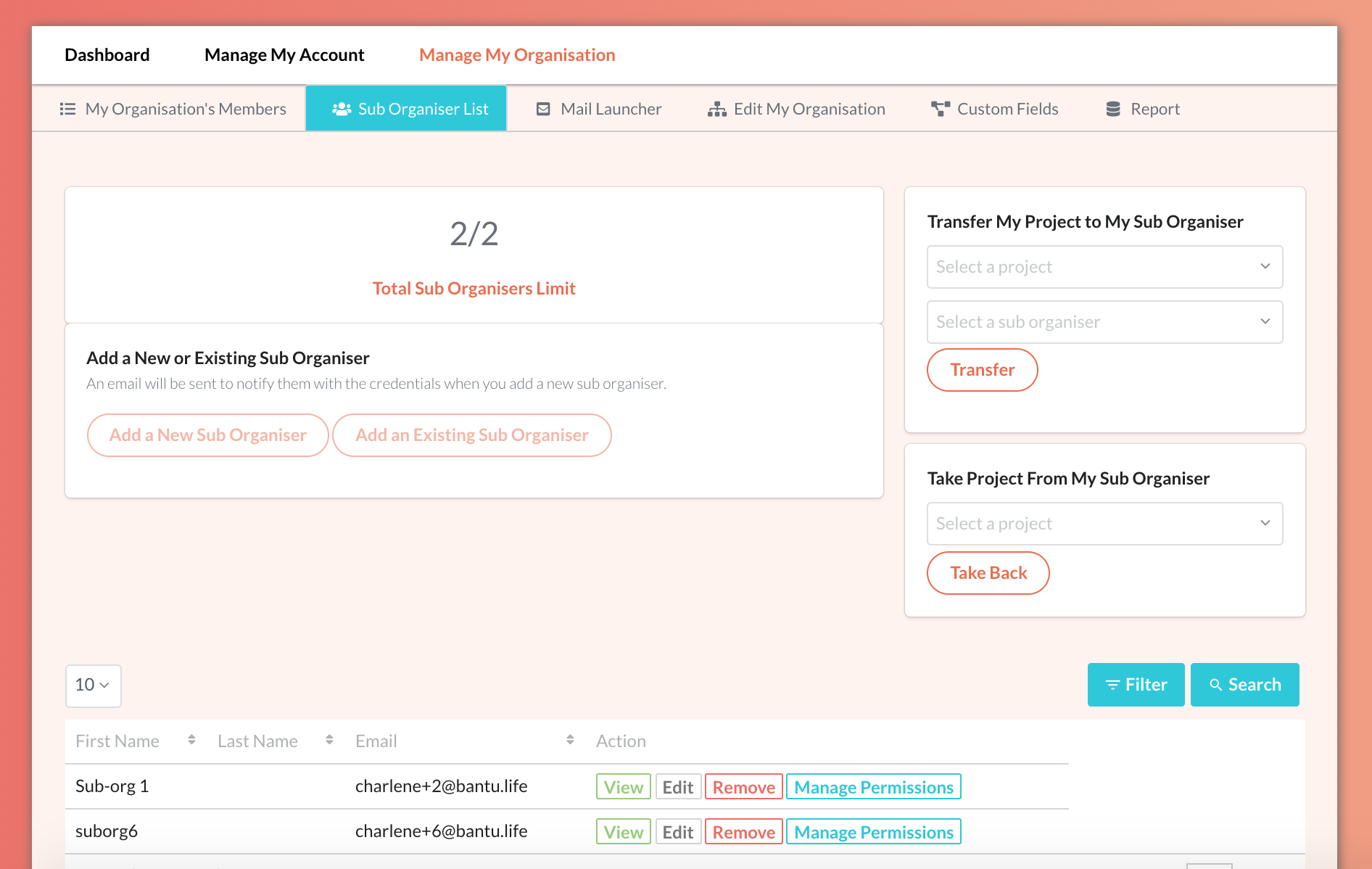
Task: Click the list icon beside Organisation's Members
Action: pyautogui.click(x=67, y=109)
